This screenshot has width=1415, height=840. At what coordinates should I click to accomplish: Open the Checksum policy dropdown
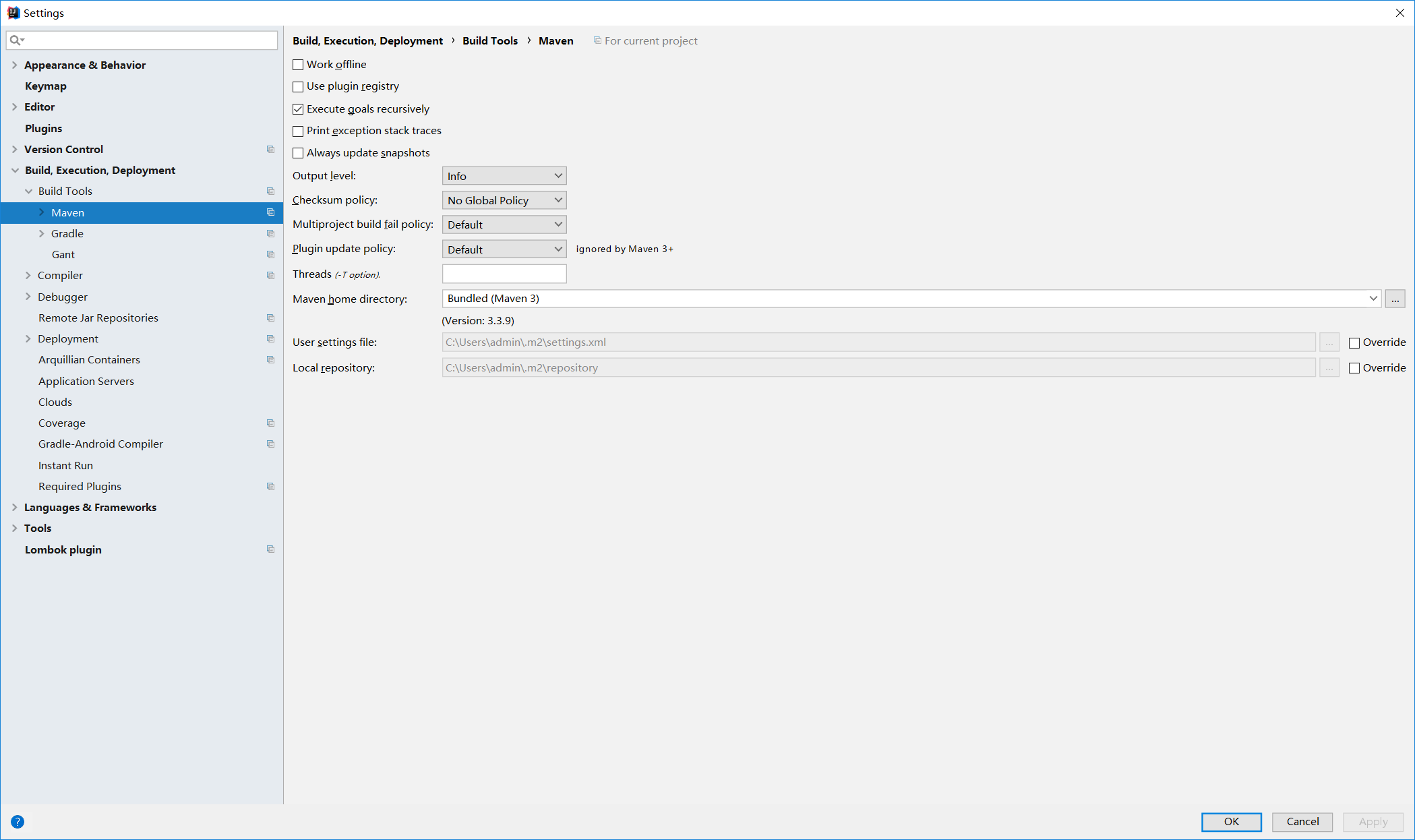pyautogui.click(x=504, y=200)
